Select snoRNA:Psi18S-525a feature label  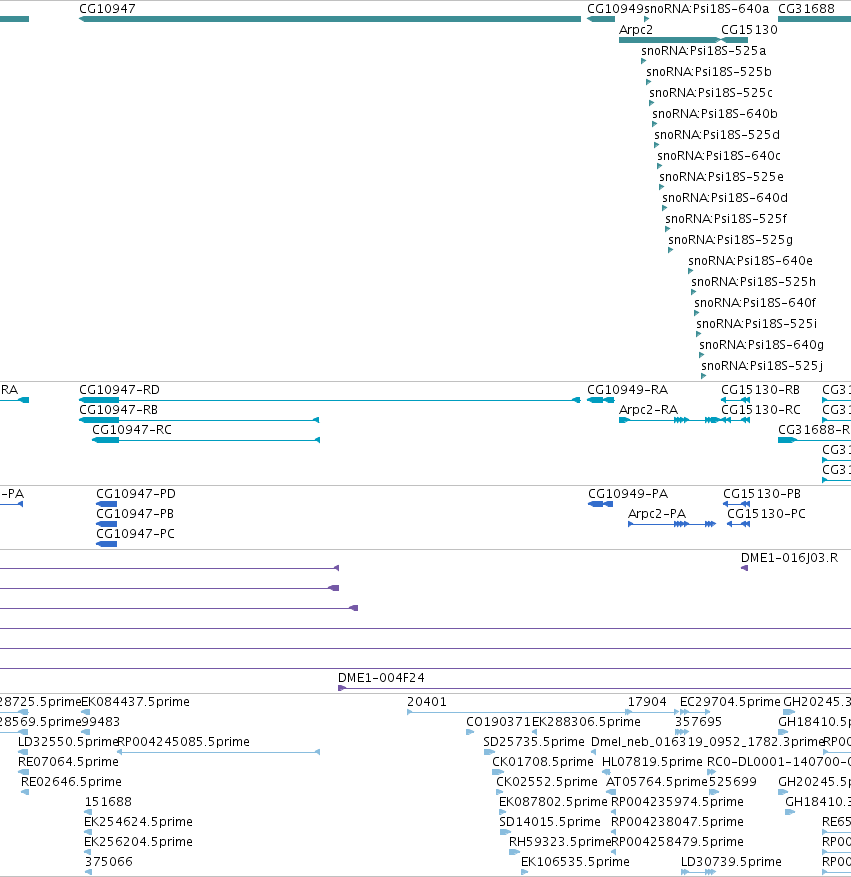coord(703,51)
